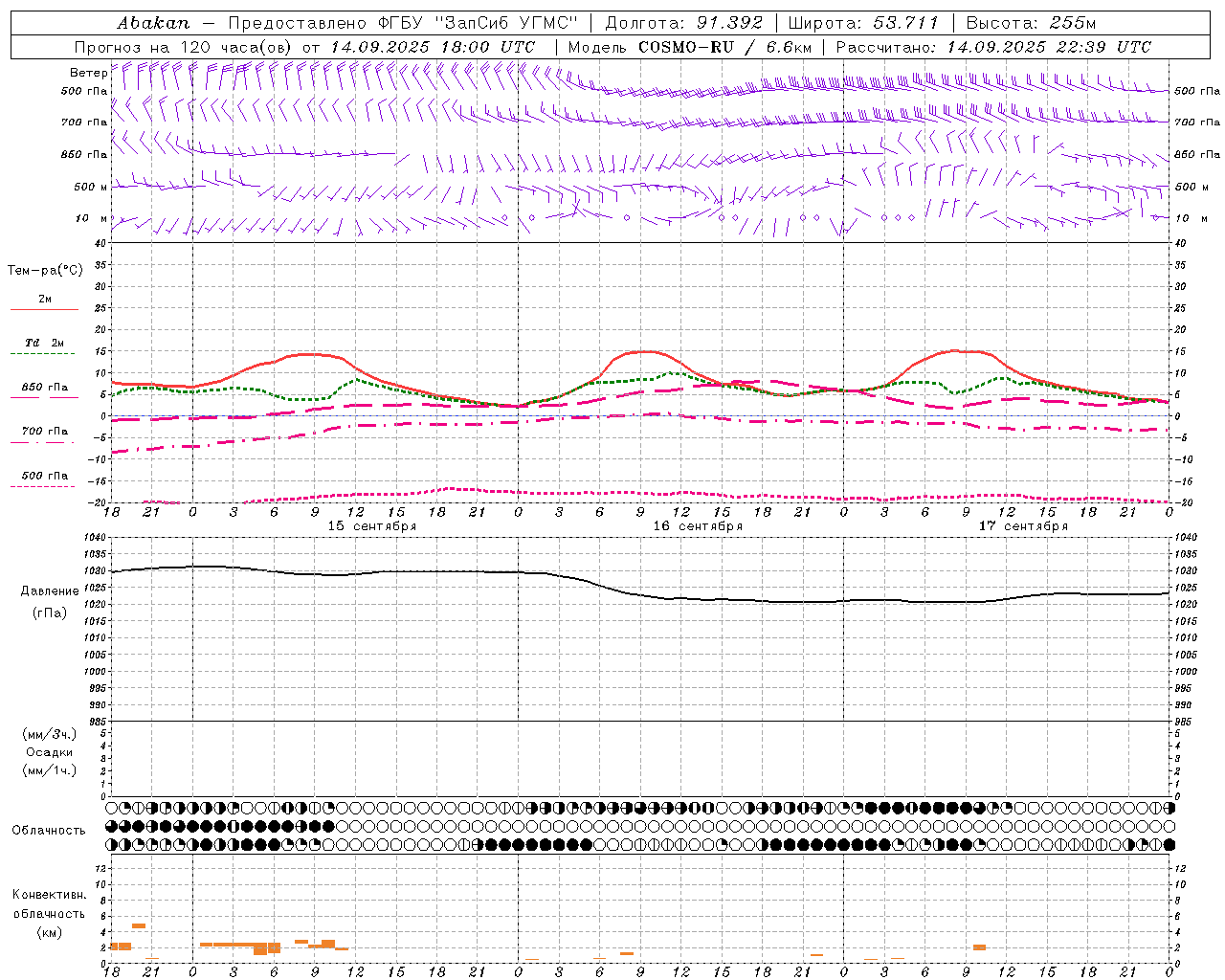Image resolution: width=1225 pixels, height=980 pixels.
Task: Click the "Осадки" precipitation label
Action: pos(49,753)
